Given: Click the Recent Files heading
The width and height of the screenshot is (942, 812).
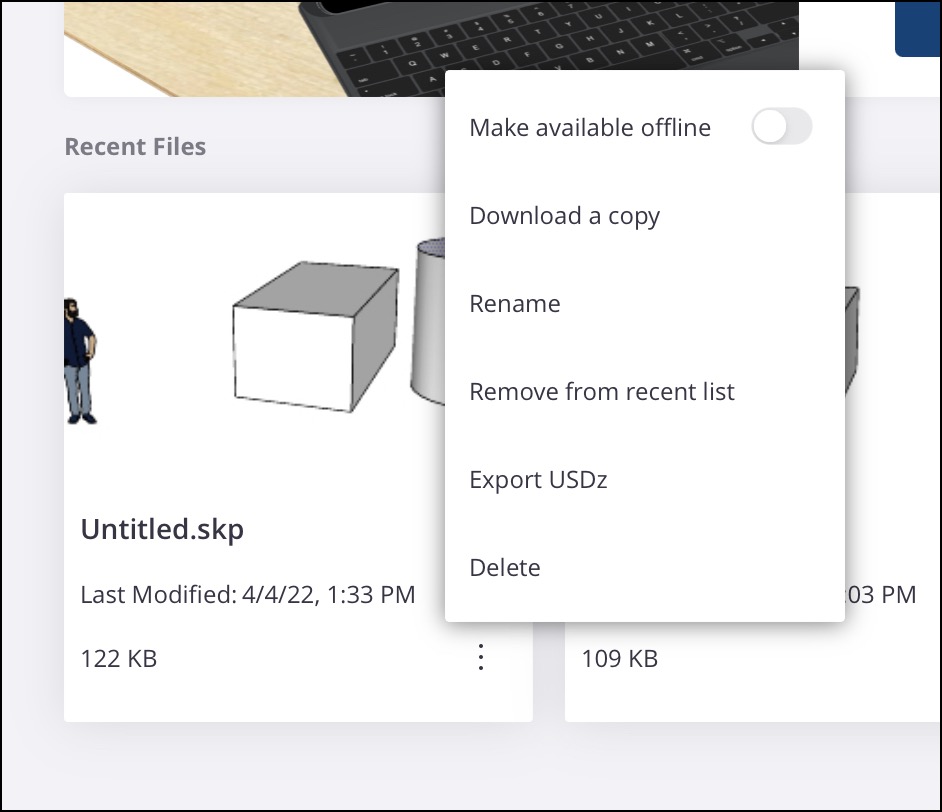Looking at the screenshot, I should click(x=135, y=147).
